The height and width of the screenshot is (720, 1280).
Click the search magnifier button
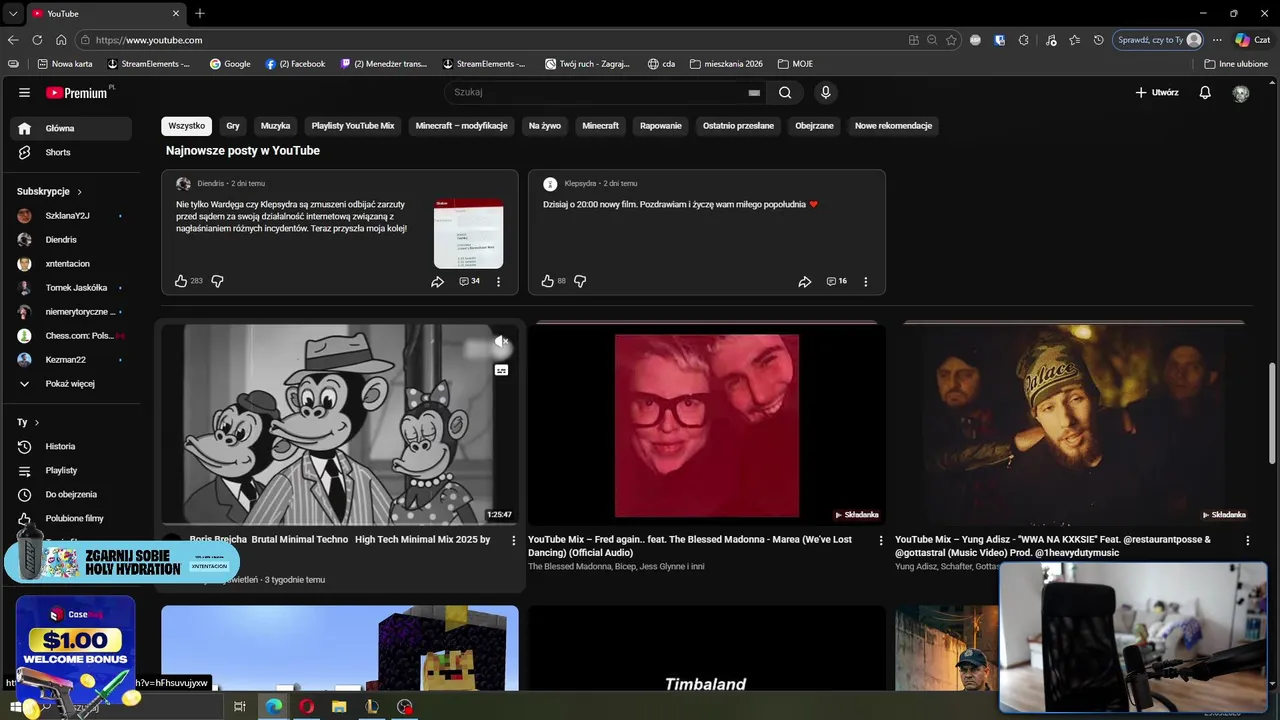pos(785,92)
